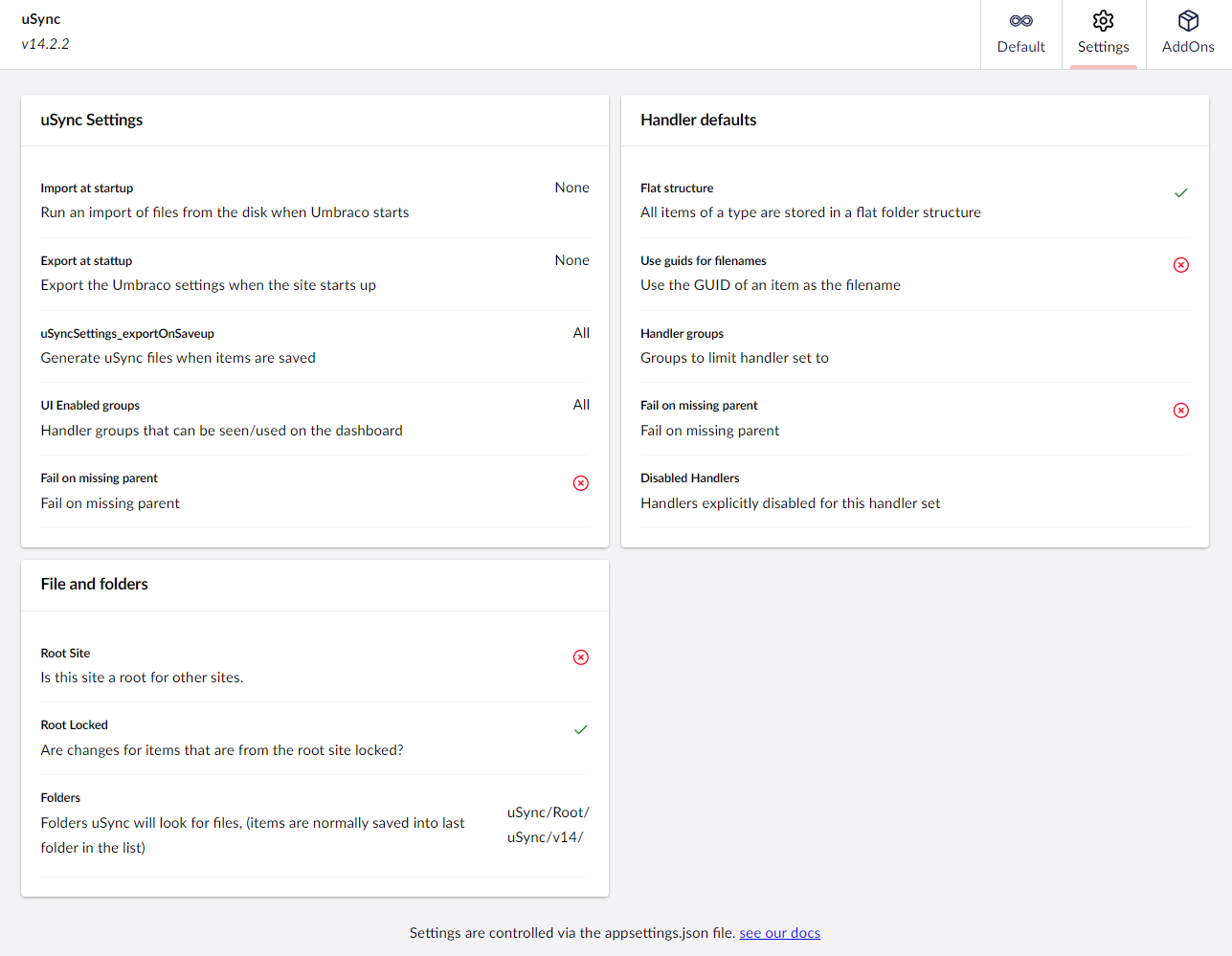Click the 'Flat structure' label
Screen dimensions: 1232x956
tap(677, 189)
